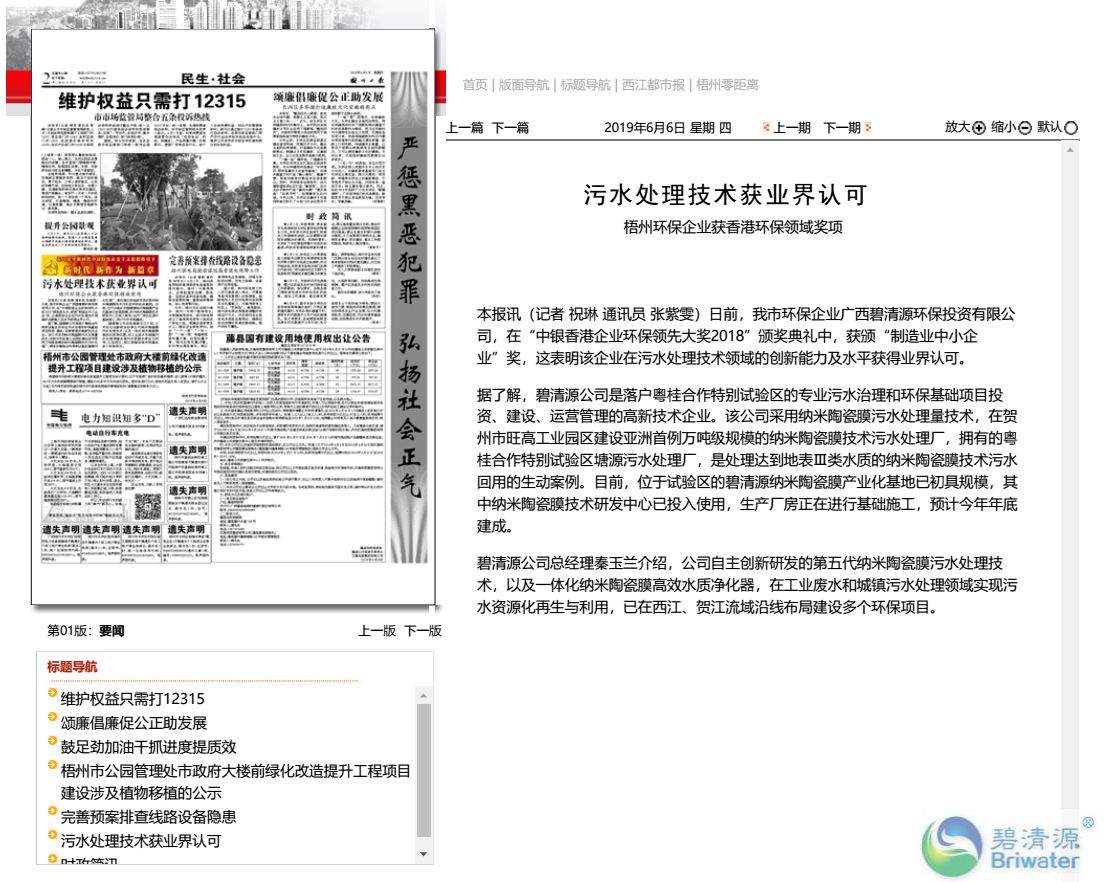The height and width of the screenshot is (882, 1106).
Task: Click 污水处理技术获业界认可 article on page image
Action: [100, 314]
